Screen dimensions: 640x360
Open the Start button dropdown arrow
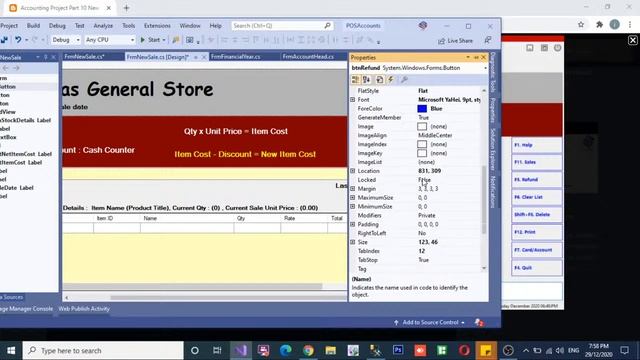point(164,40)
